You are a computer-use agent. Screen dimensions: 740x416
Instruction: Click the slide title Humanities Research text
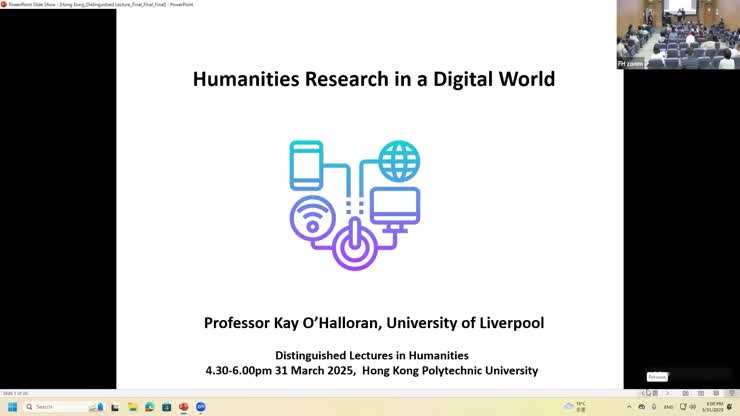[374, 79]
